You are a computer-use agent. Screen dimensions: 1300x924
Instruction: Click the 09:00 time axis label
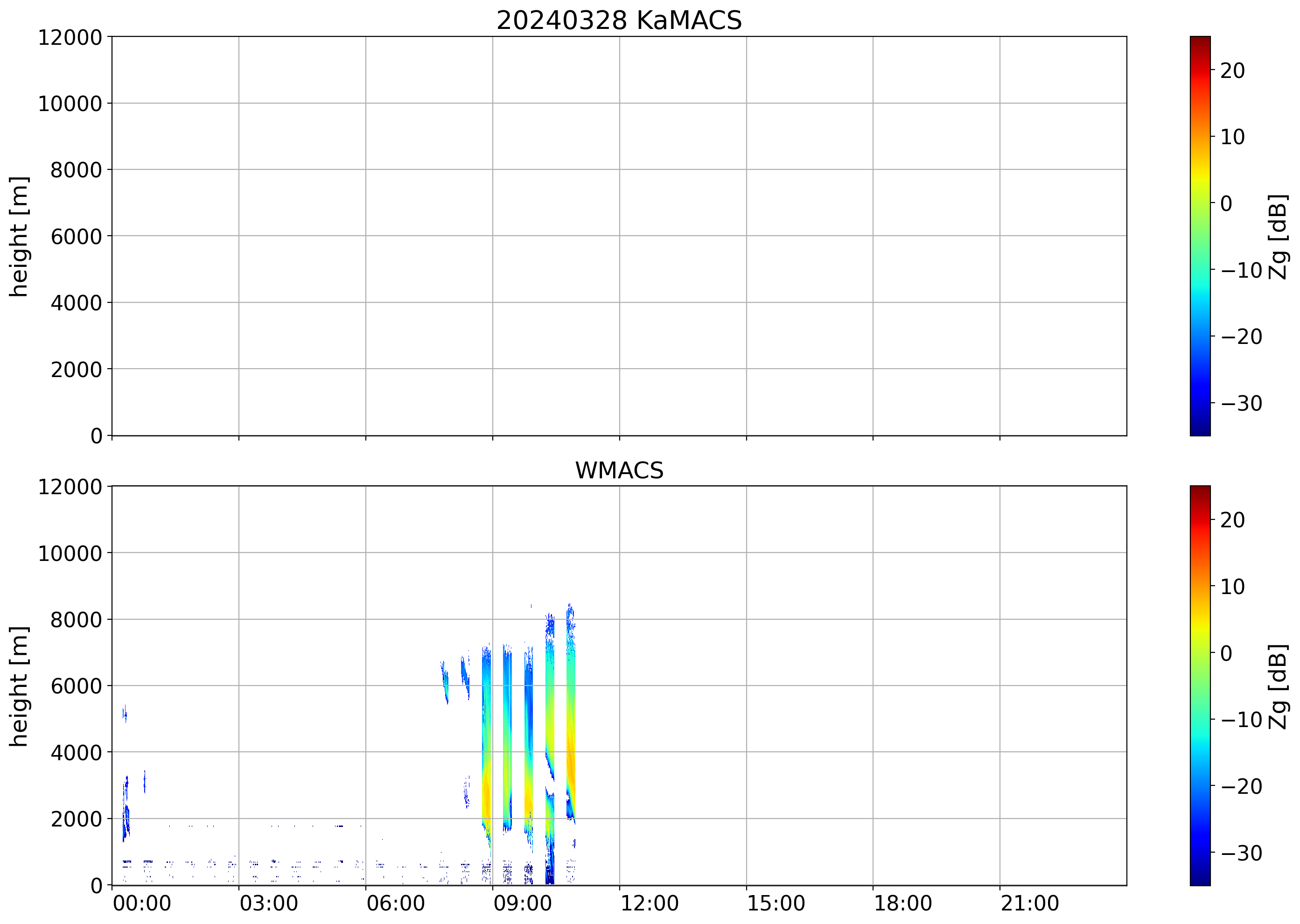(522, 903)
